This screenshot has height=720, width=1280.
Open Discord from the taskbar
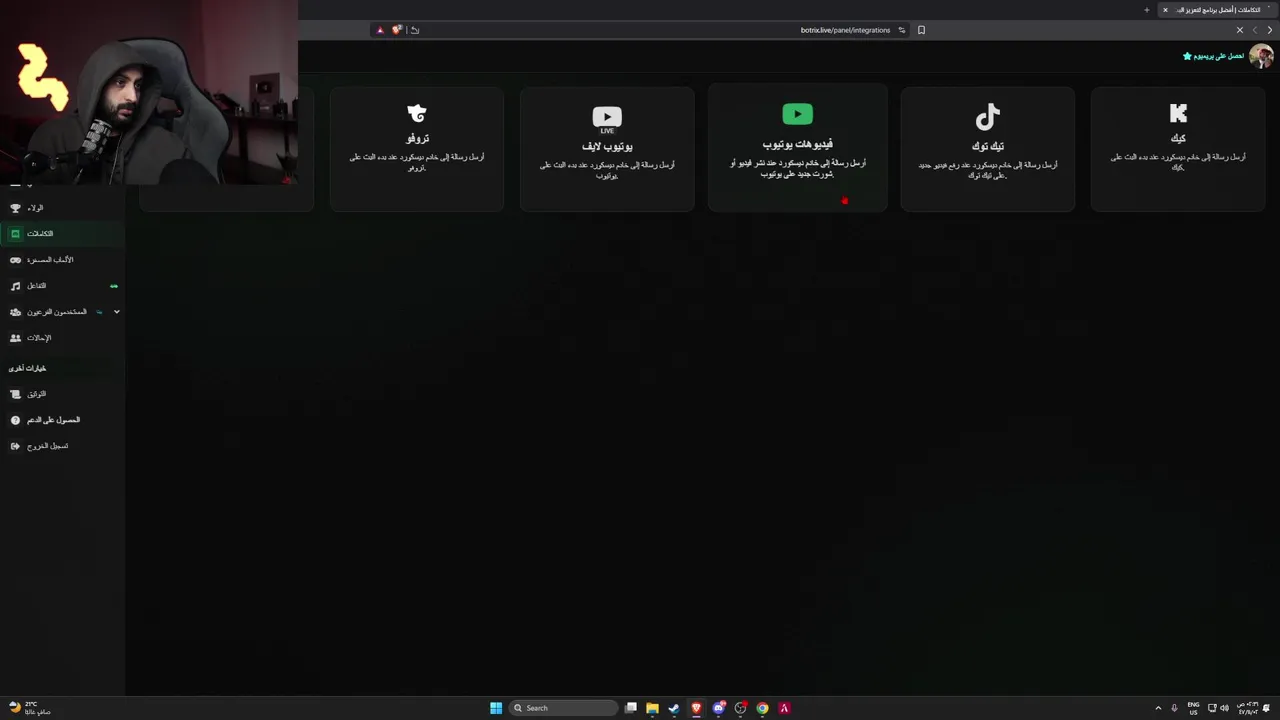click(x=718, y=708)
